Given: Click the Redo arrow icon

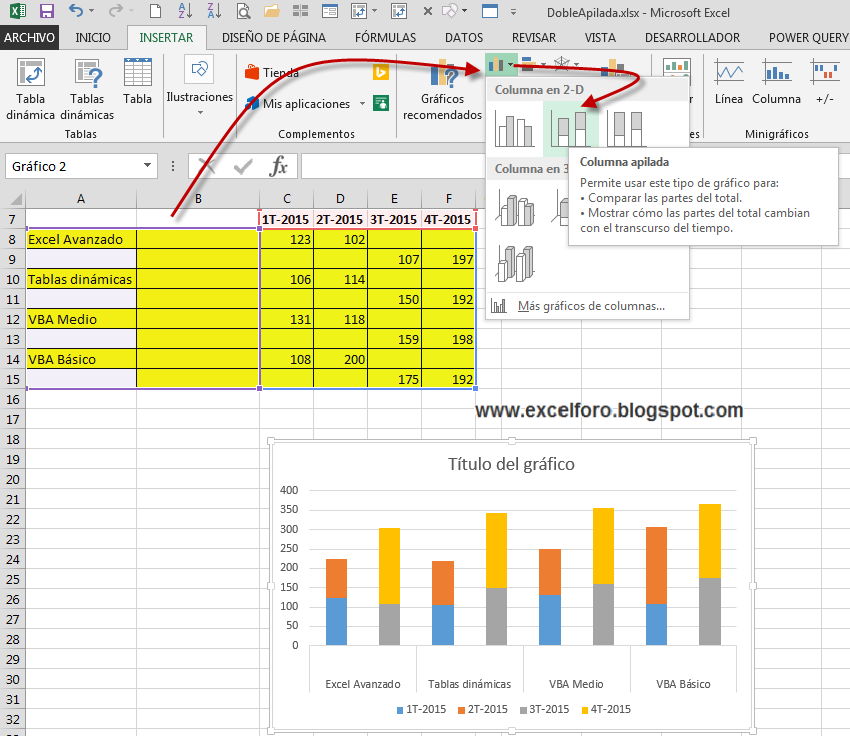Looking at the screenshot, I should [115, 10].
